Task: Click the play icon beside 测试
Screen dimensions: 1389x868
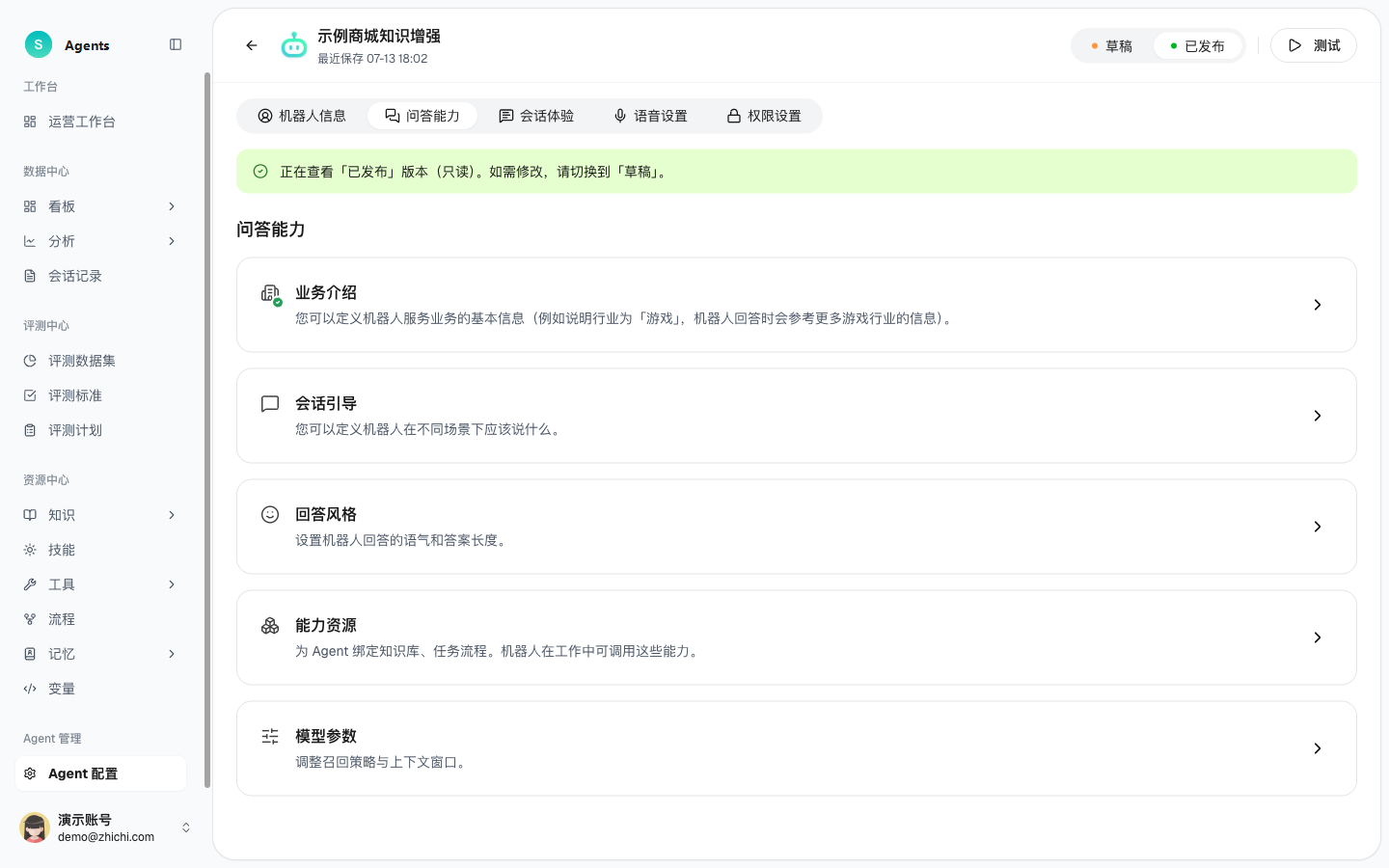Action: tap(1295, 45)
